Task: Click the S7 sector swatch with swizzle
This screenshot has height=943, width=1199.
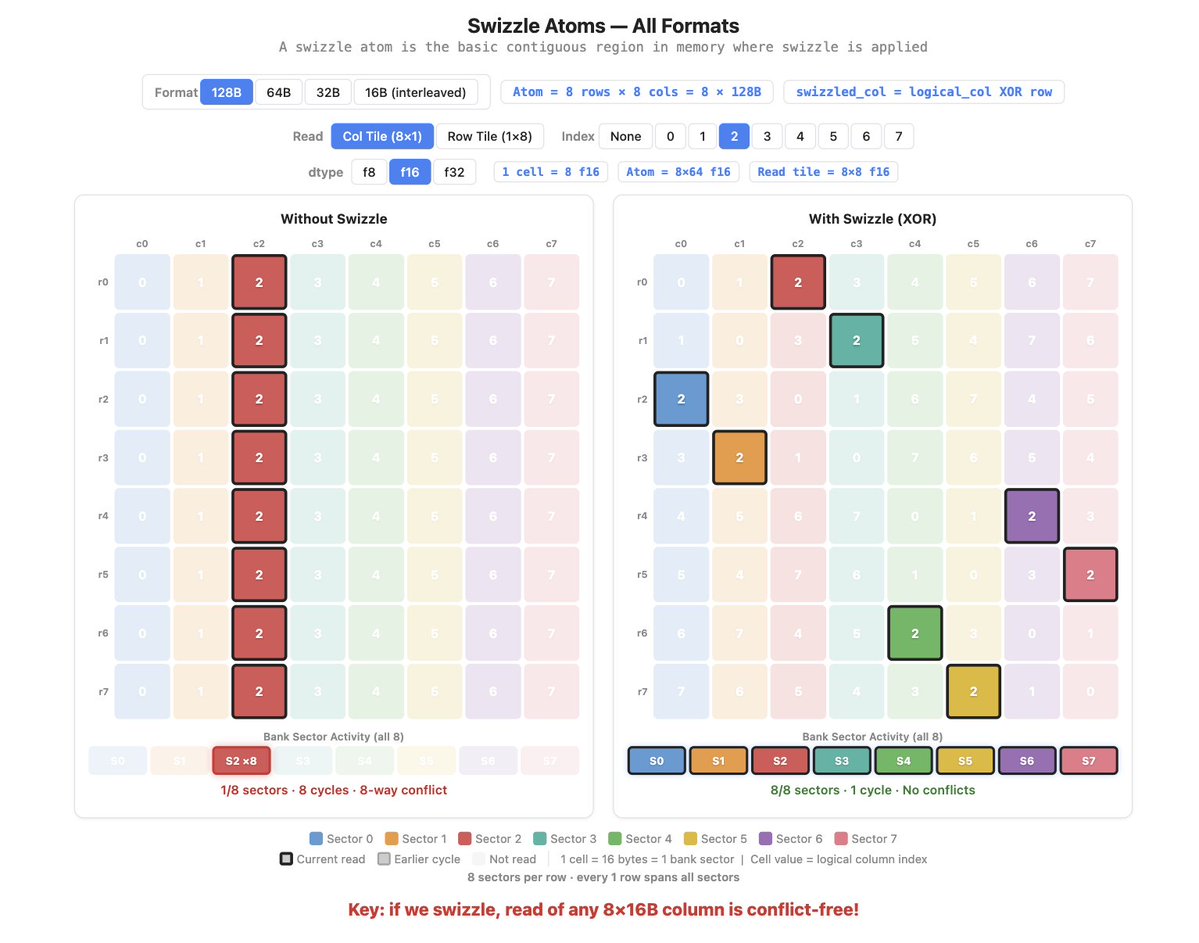Action: [x=1089, y=761]
